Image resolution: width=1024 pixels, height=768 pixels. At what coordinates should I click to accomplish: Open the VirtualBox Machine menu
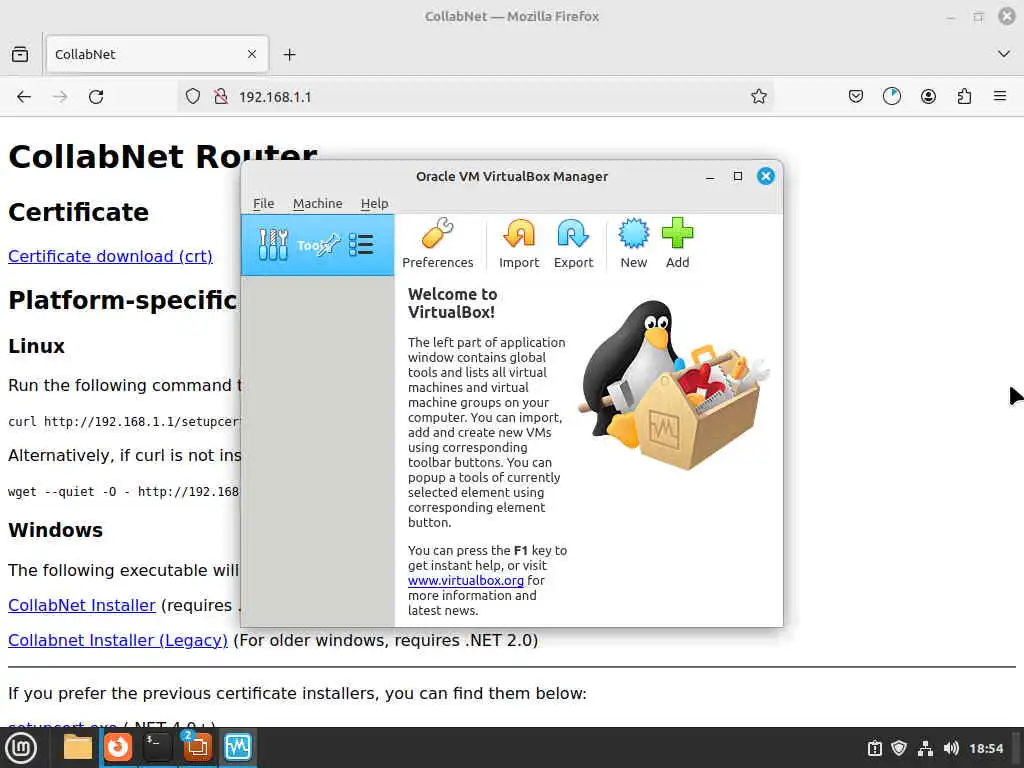[317, 203]
